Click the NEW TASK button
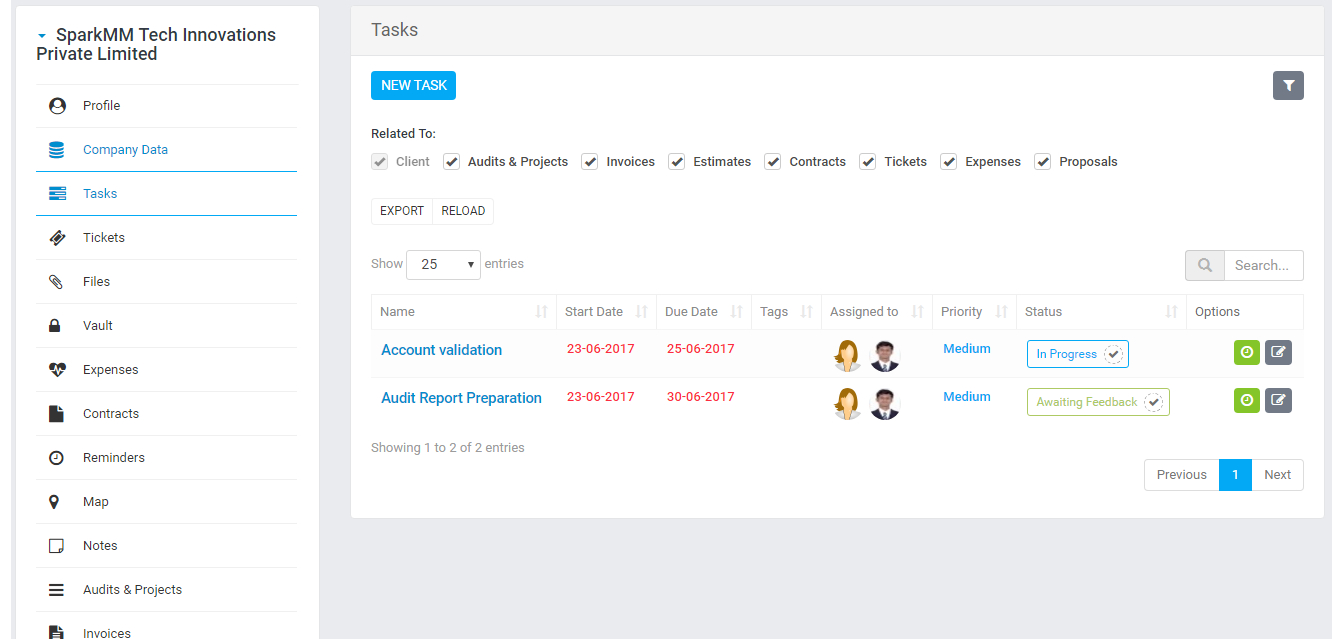Screen dimensions: 1343x639 click(413, 86)
